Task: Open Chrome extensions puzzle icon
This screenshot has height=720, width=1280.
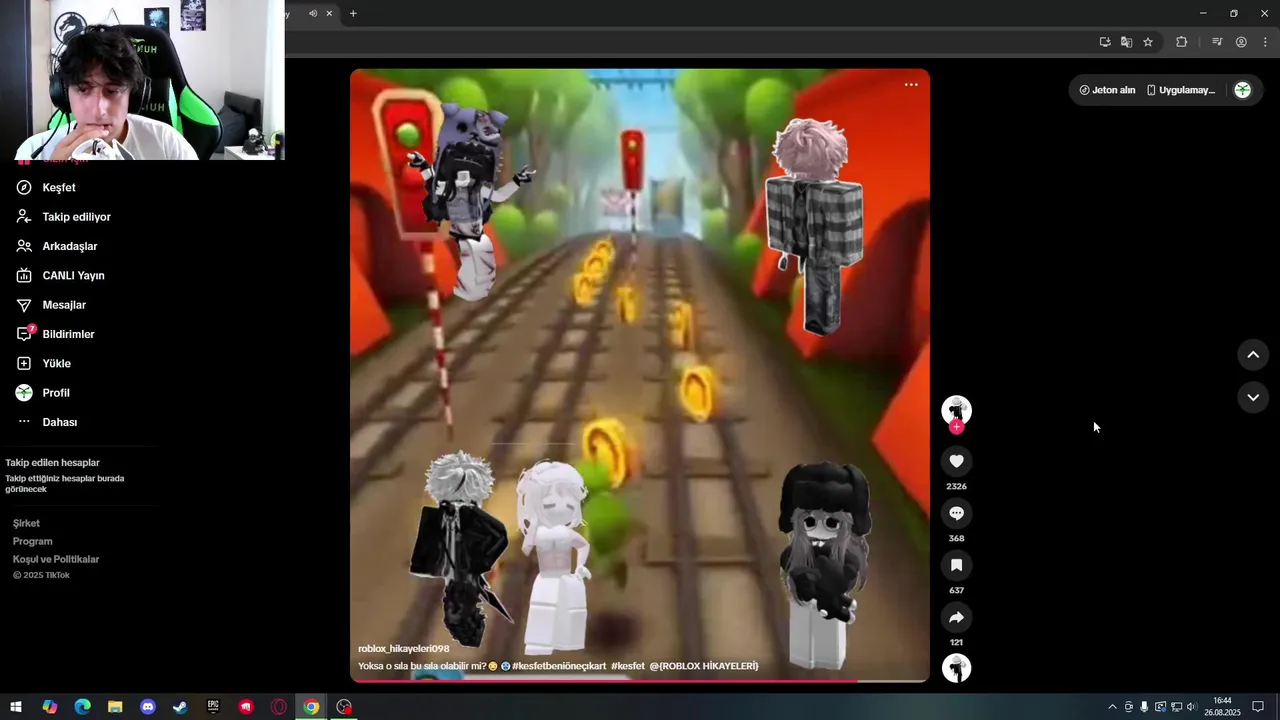Action: [x=1182, y=42]
